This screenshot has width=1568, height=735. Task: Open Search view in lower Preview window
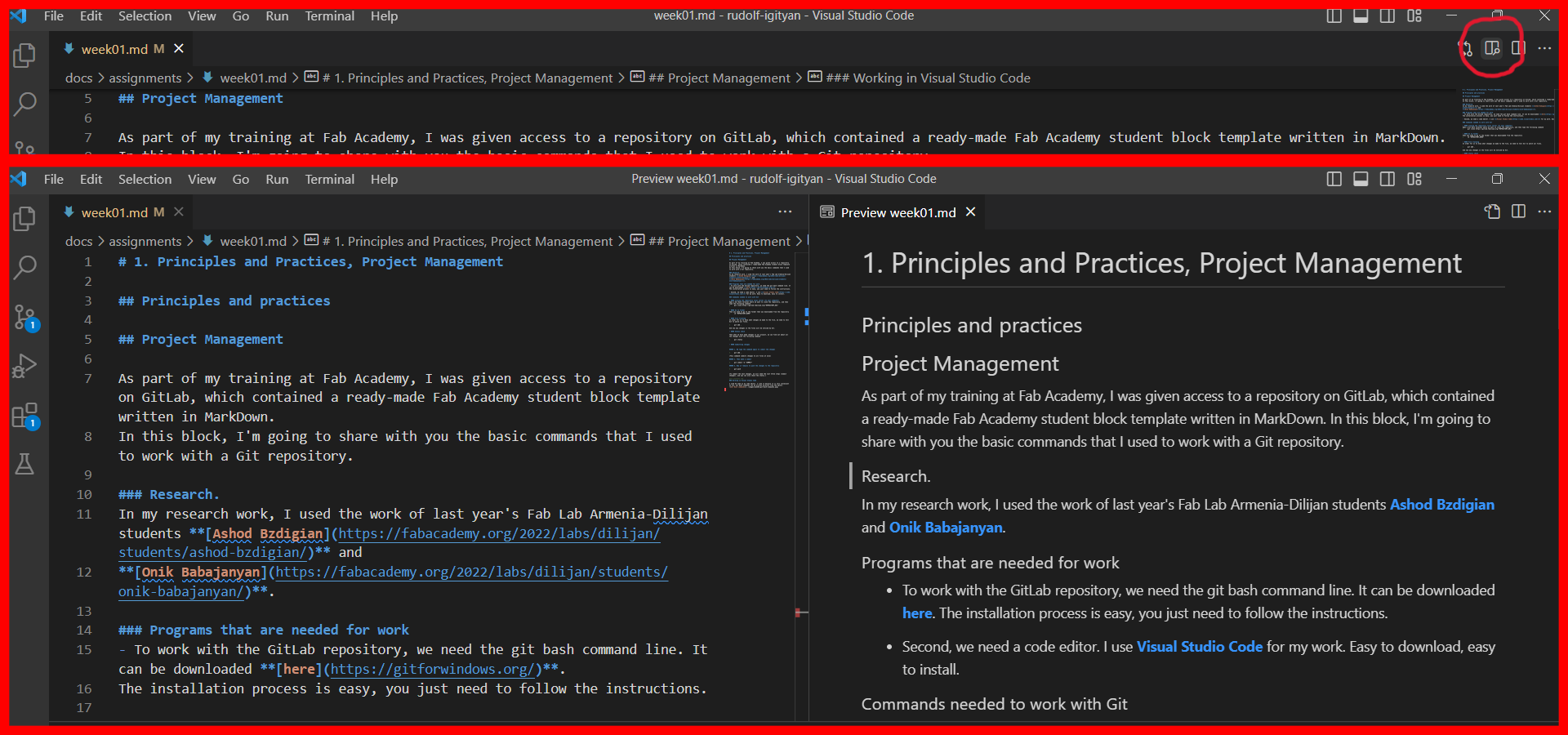tap(24, 267)
